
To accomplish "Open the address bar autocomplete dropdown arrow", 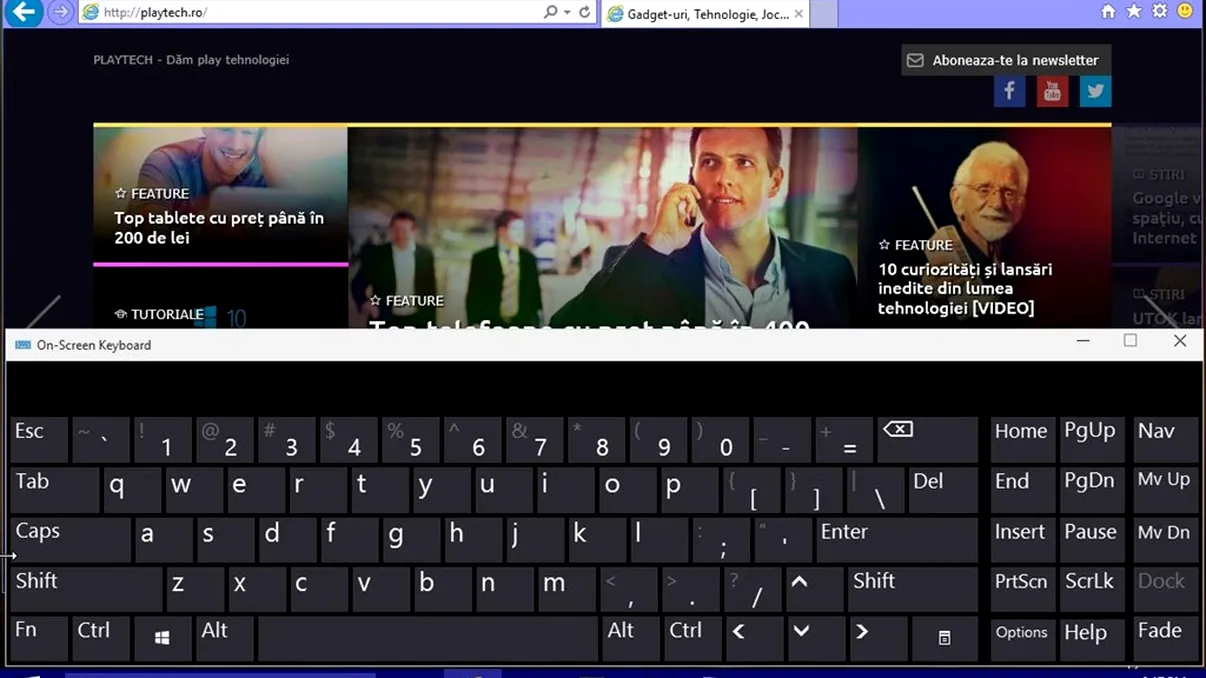I will [x=566, y=12].
